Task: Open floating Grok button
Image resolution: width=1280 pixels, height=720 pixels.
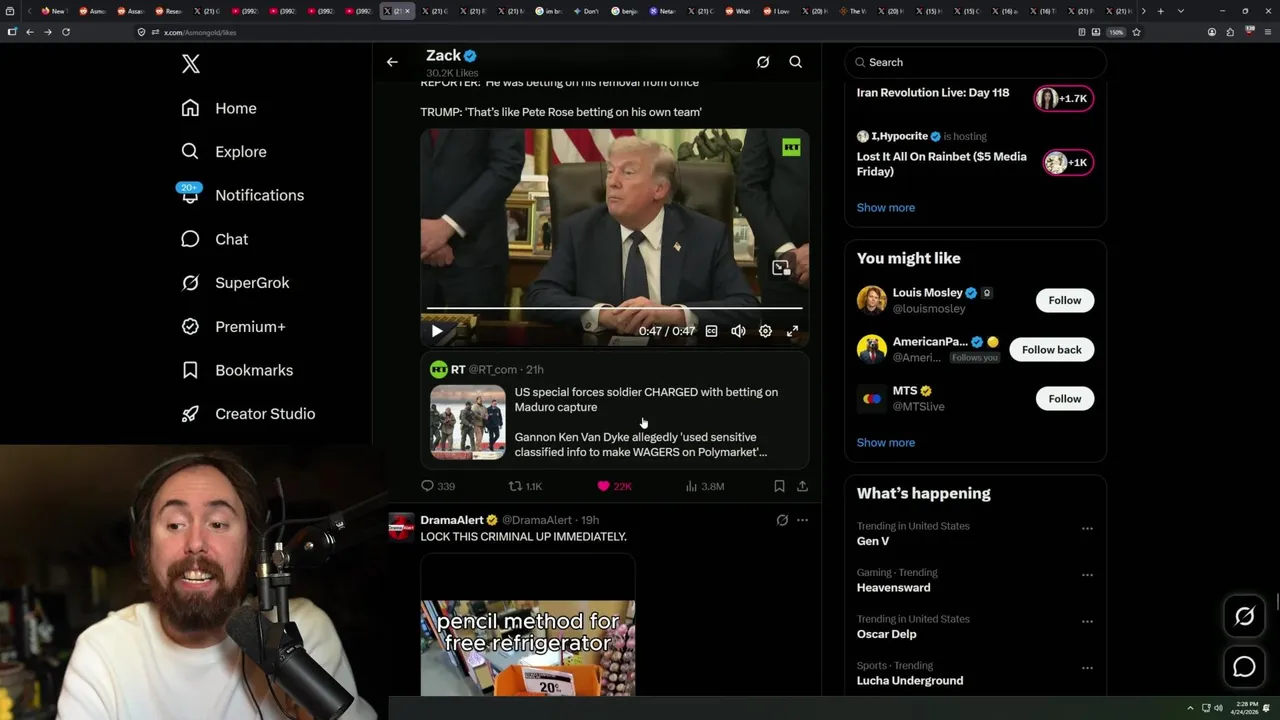Action: point(1245,617)
